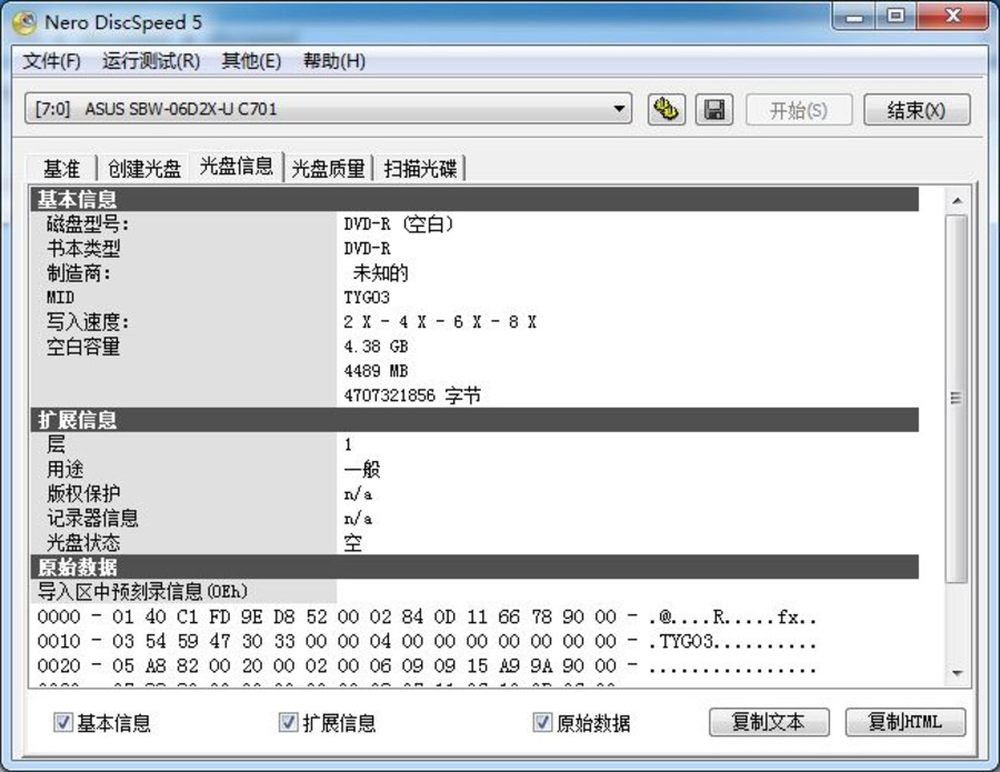This screenshot has height=772, width=1000.
Task: Switch to the 创建光盘 tab
Action: 144,169
